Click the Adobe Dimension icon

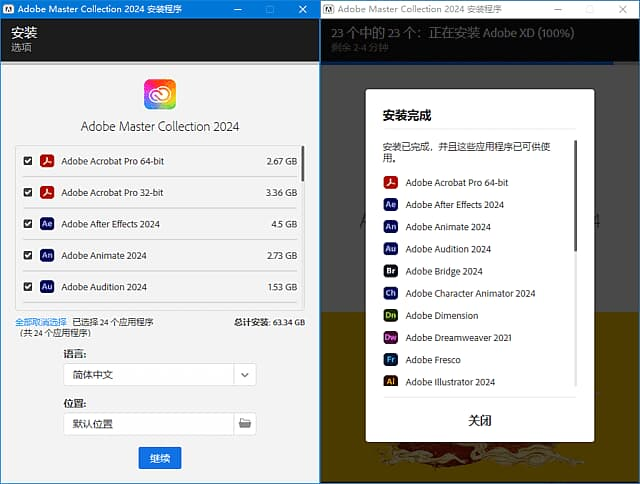[391, 315]
